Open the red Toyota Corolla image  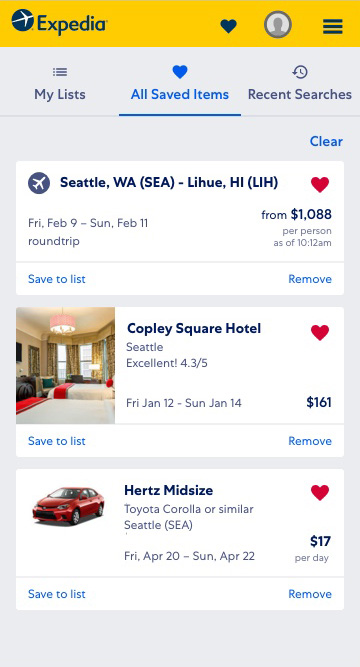[x=69, y=505]
